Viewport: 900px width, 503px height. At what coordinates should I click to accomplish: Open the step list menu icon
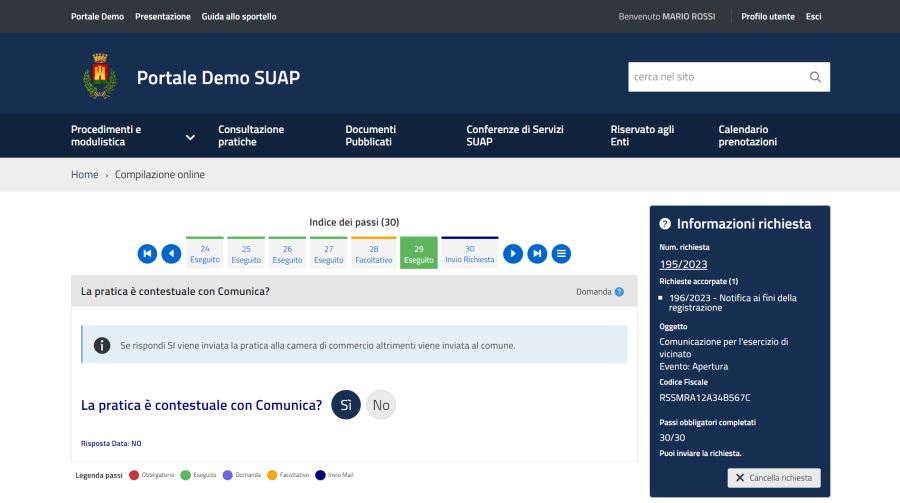point(562,254)
